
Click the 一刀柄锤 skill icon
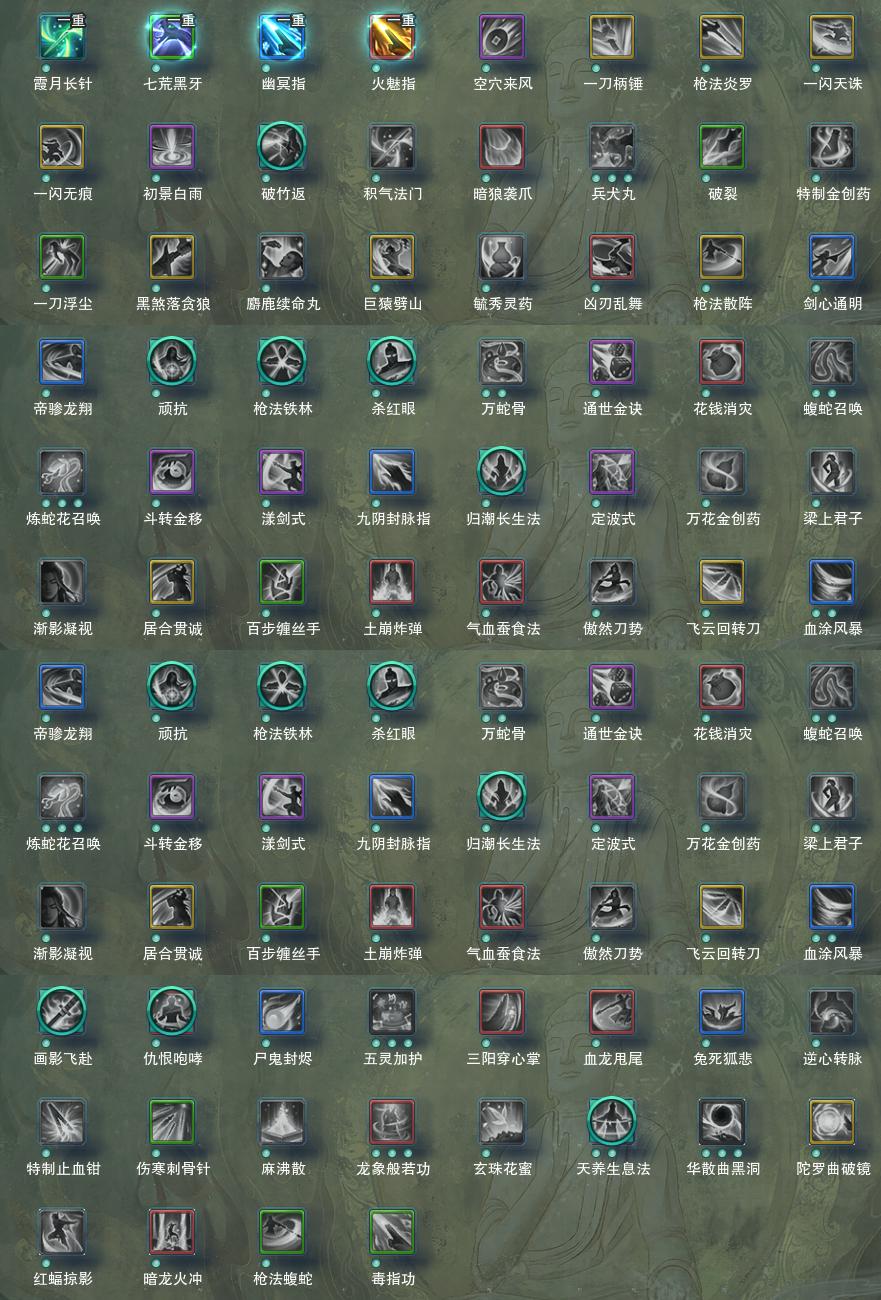click(612, 37)
